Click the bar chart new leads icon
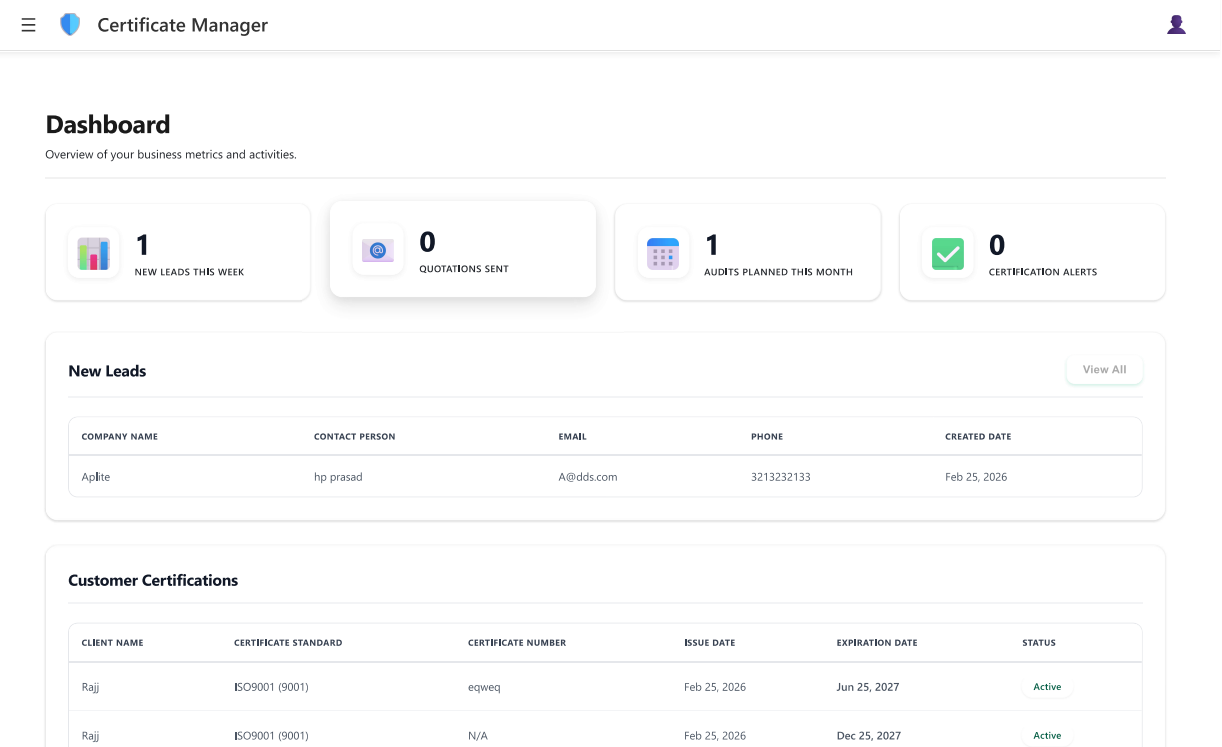 pos(94,253)
